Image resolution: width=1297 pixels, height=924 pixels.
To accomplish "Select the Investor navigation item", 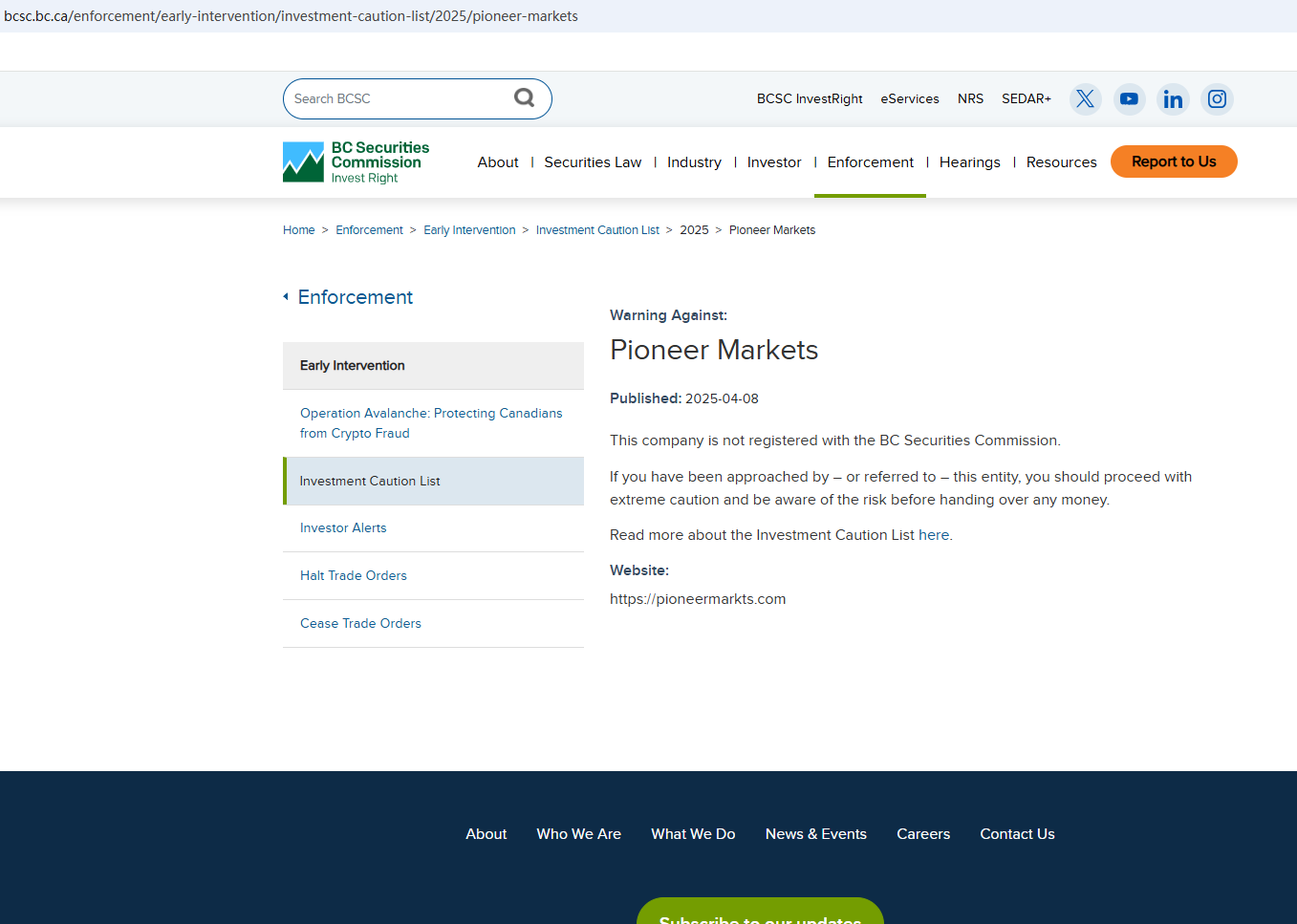I will [x=773, y=162].
